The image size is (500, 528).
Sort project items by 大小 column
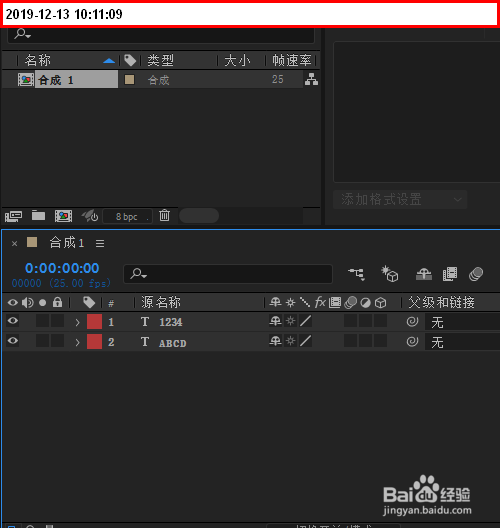237,61
